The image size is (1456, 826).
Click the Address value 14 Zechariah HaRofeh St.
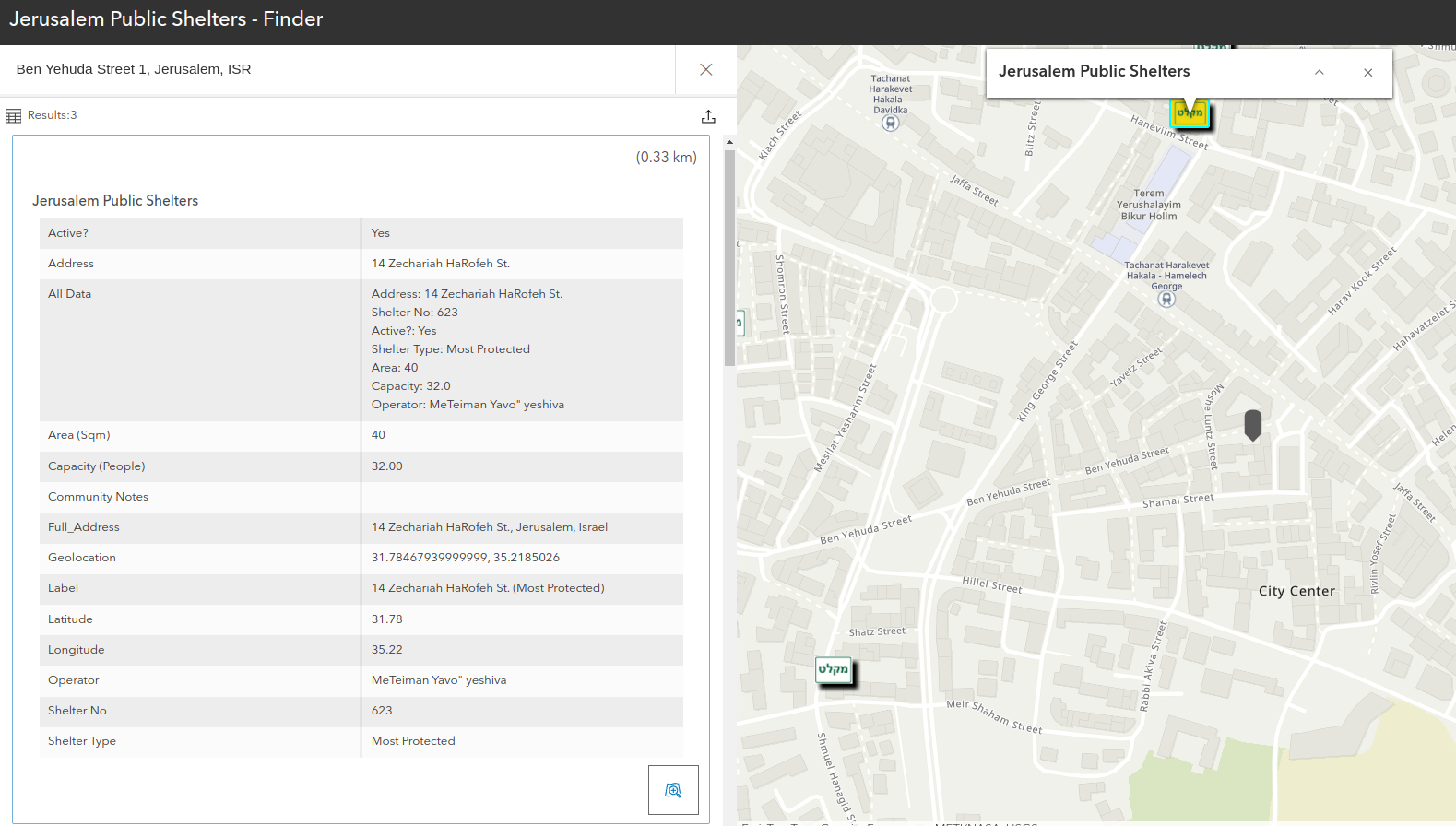coord(441,264)
